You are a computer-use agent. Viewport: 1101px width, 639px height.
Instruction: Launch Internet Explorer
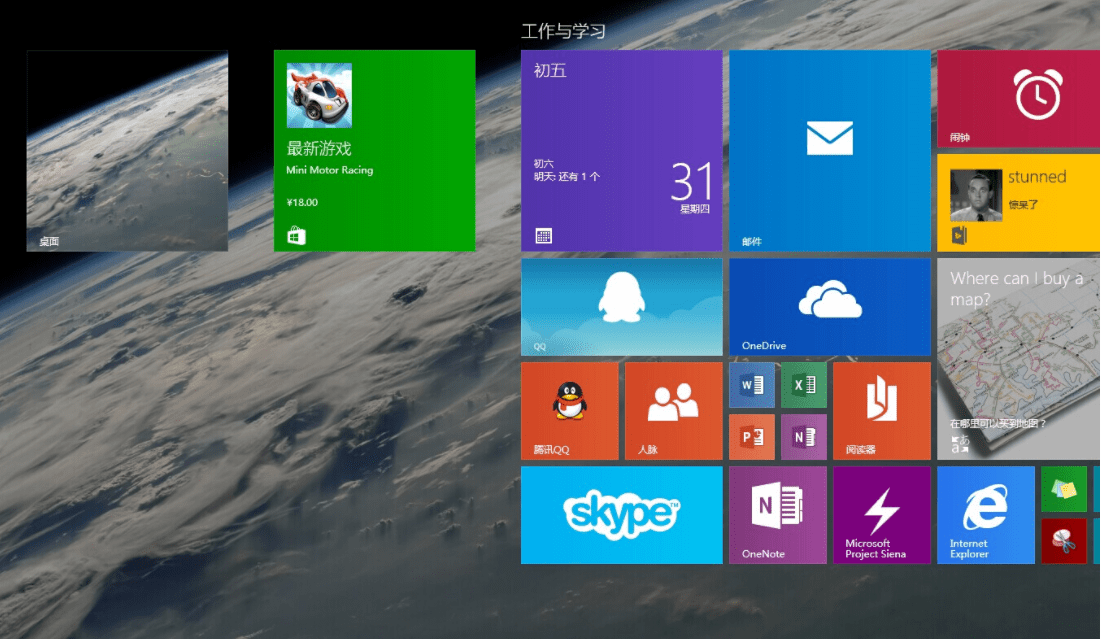point(985,515)
